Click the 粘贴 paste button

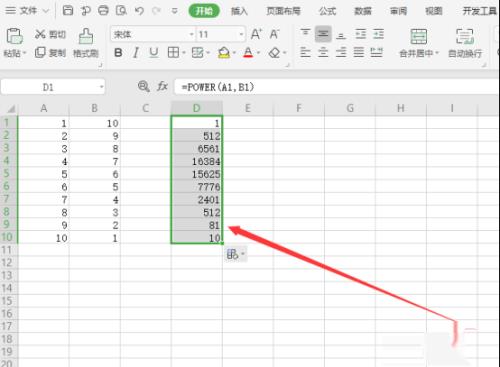click(14, 43)
